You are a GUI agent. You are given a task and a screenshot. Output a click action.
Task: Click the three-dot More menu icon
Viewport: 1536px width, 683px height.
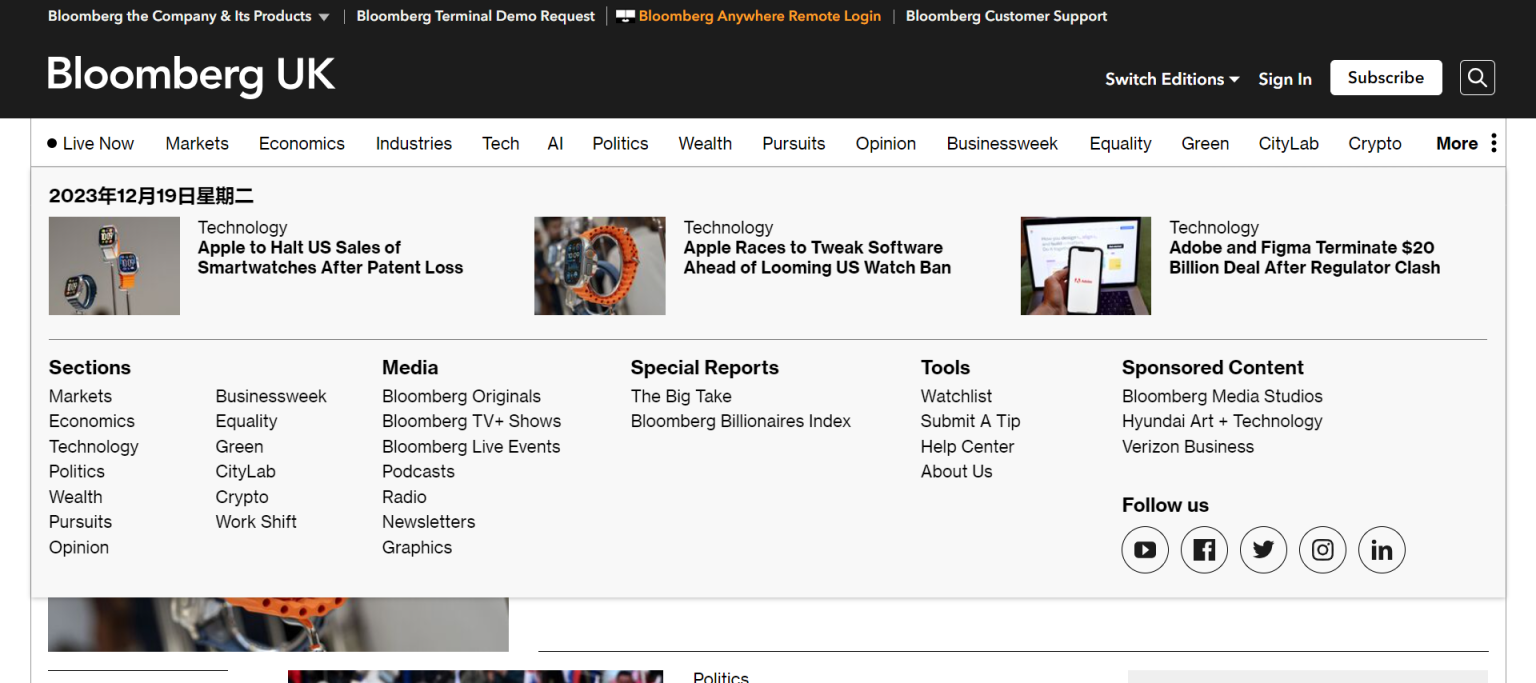(1493, 143)
